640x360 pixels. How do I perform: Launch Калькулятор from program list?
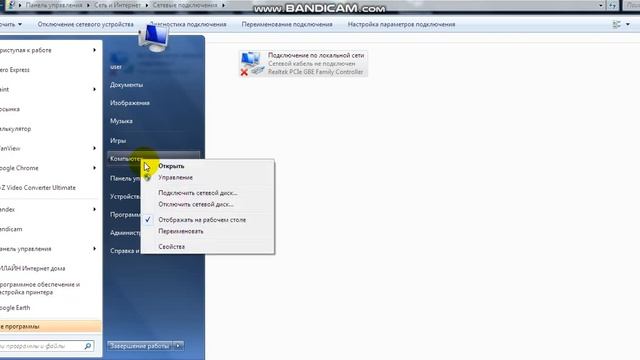(x=16, y=129)
